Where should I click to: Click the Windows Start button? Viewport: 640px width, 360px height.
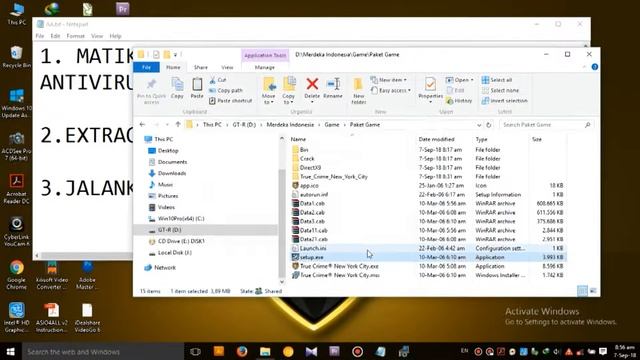coord(11,351)
